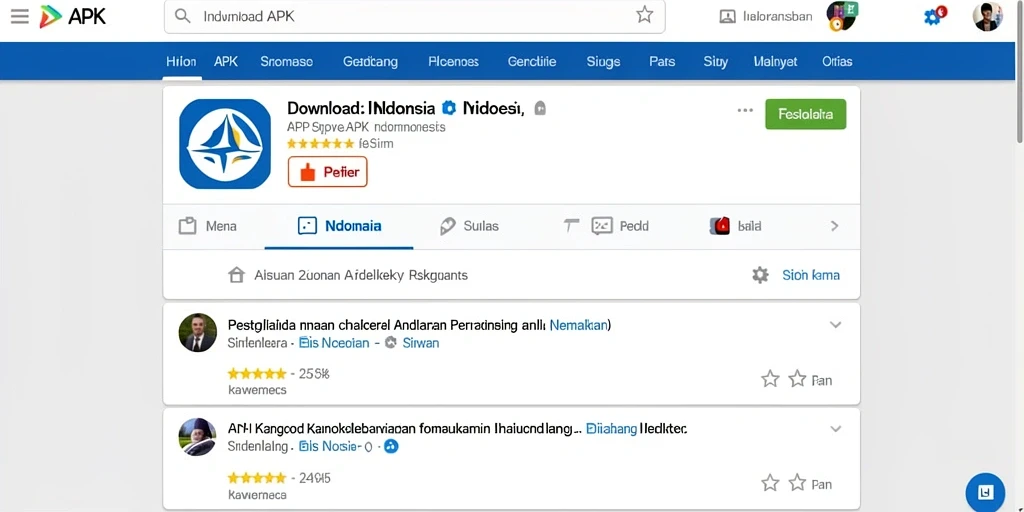Click the colorful APK play logo
Image resolution: width=1024 pixels, height=512 pixels.
[x=50, y=16]
